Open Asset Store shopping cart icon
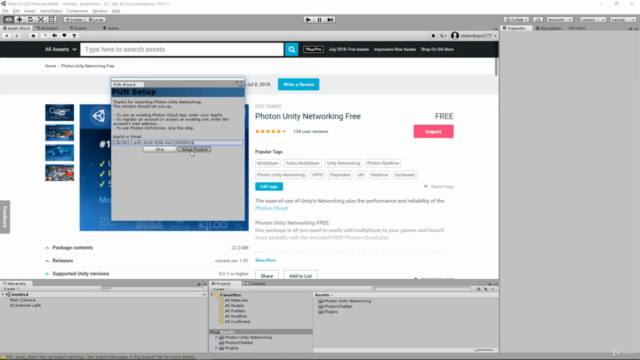This screenshot has width=640, height=360. point(74,36)
